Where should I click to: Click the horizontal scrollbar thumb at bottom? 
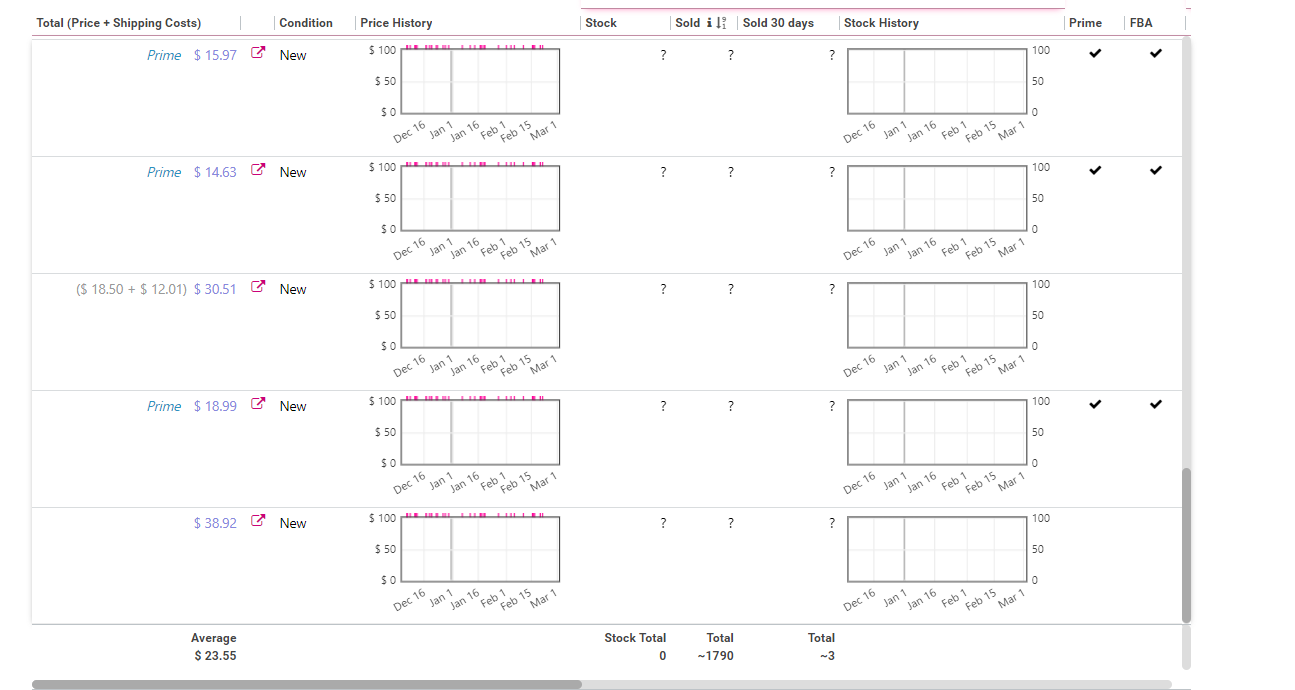coord(307,684)
